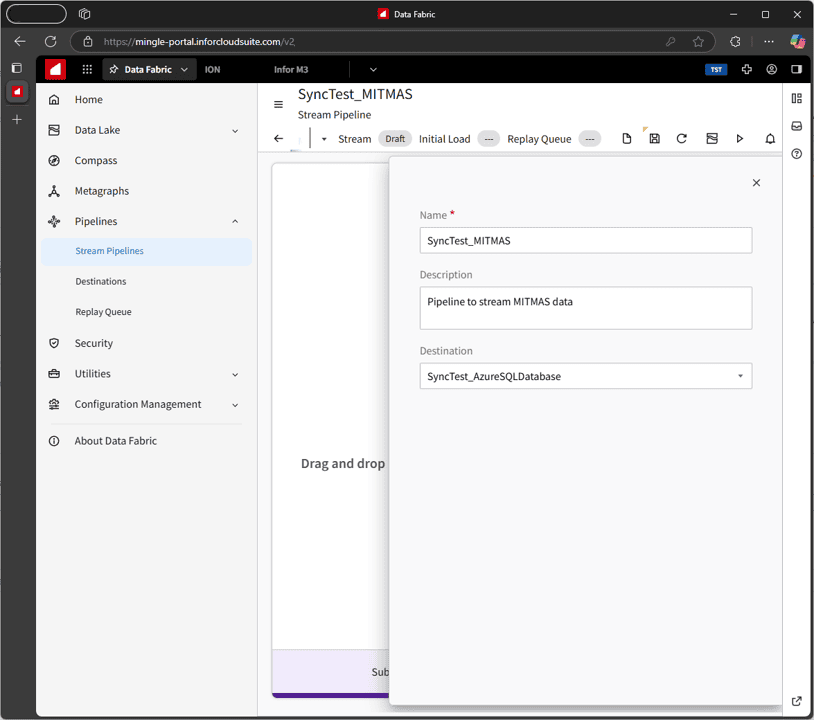
Task: Open the app launcher grid menu
Action: (x=87, y=69)
